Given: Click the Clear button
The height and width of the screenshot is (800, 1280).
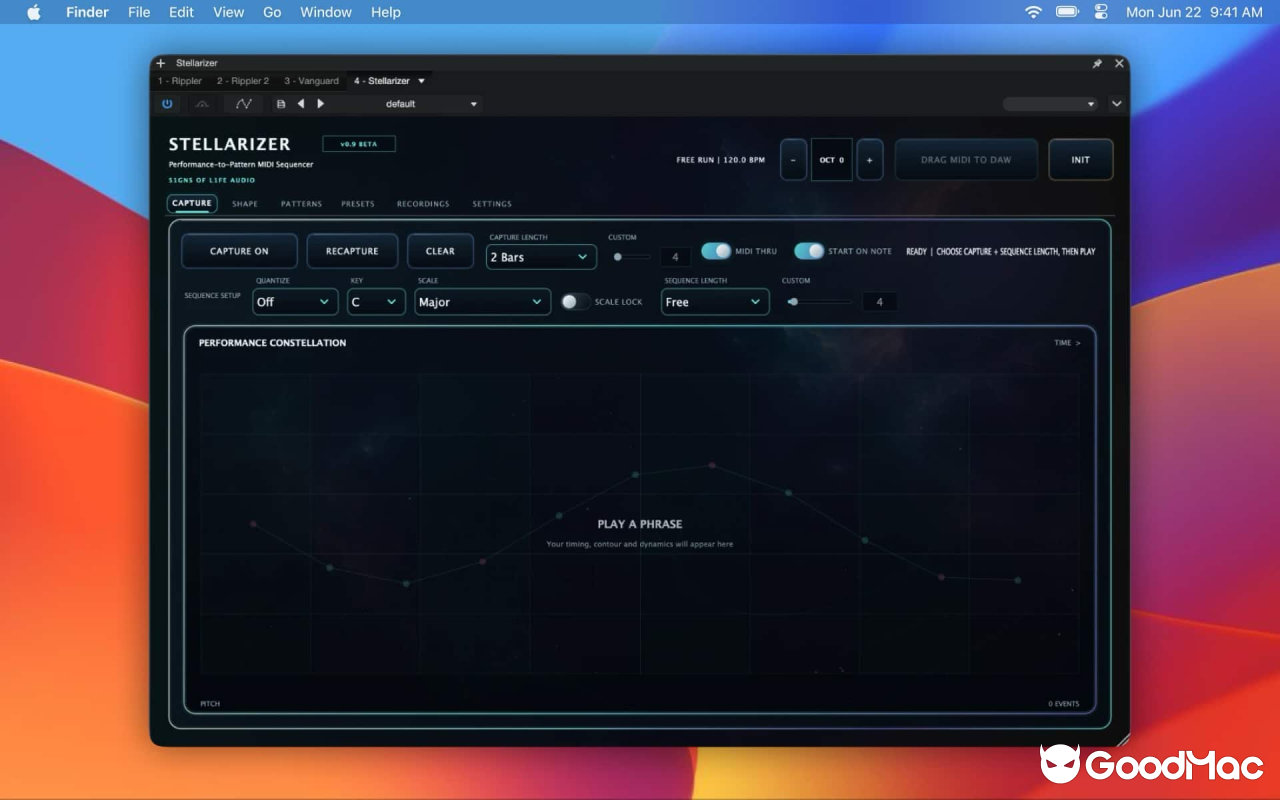Looking at the screenshot, I should (440, 251).
